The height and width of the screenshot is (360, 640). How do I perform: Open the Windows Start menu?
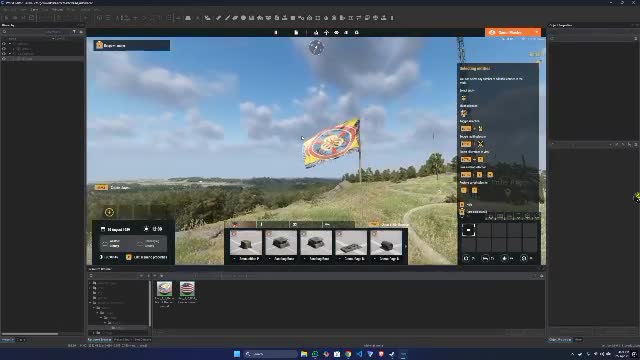click(237, 354)
